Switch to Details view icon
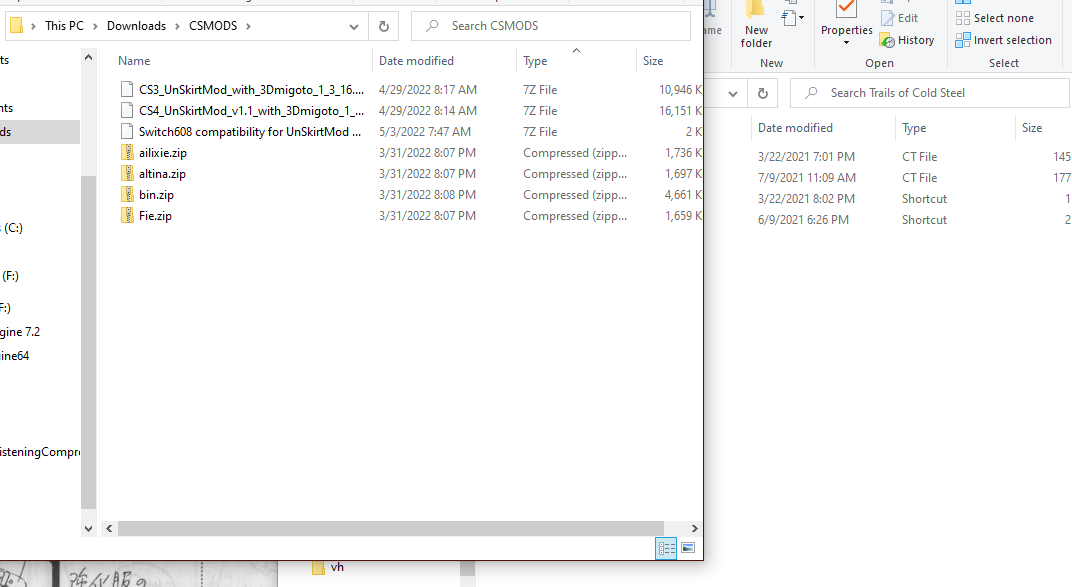This screenshot has height=587, width=1072. [666, 548]
